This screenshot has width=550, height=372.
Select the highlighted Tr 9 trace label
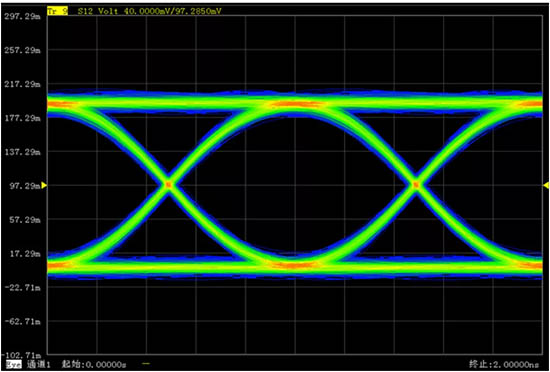pos(57,12)
